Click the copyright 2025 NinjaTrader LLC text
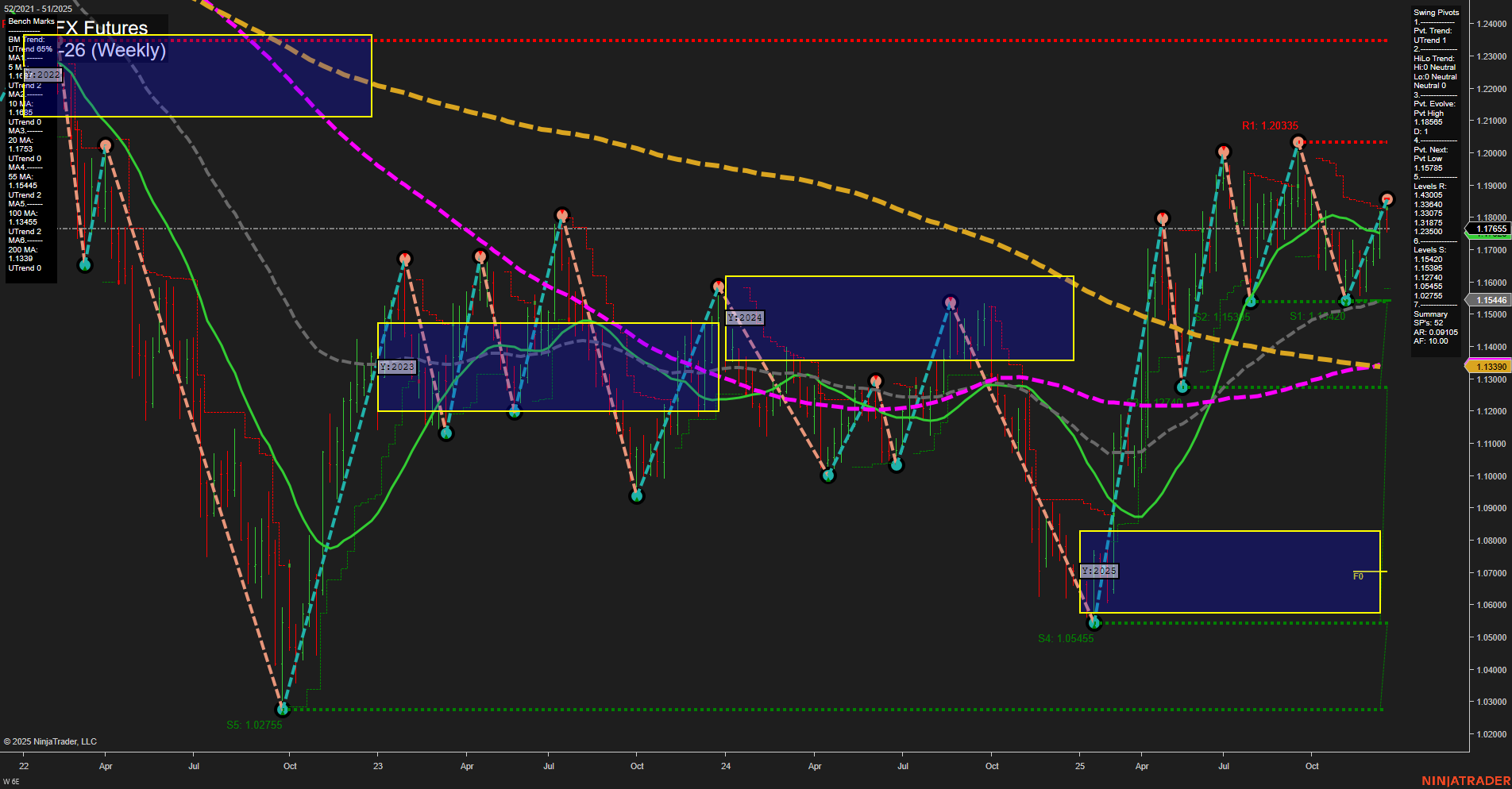Image resolution: width=1512 pixels, height=789 pixels. point(50,741)
